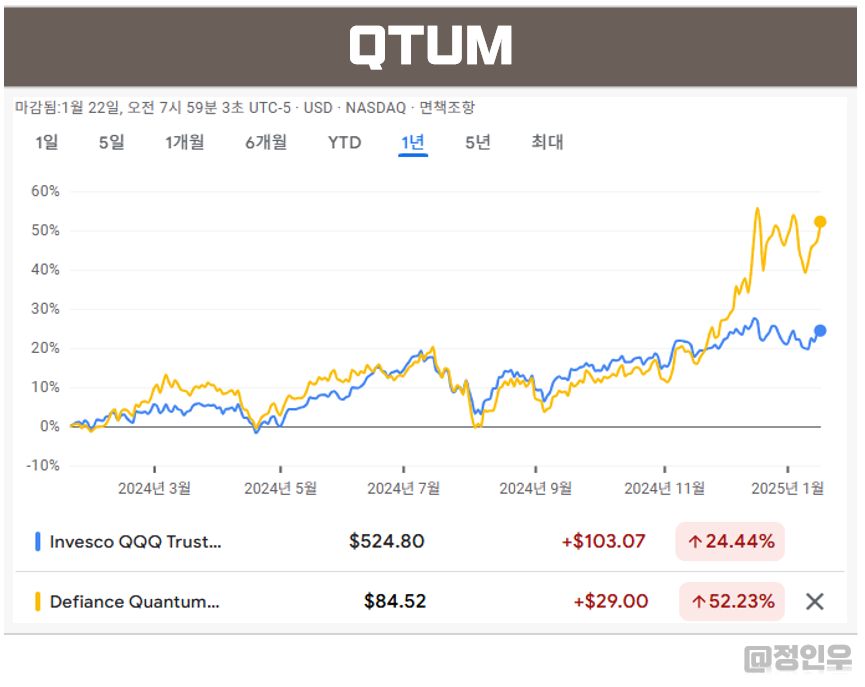This screenshot has width=865, height=687.
Task: Click the 2024년 5월 axis label
Action: click(281, 488)
